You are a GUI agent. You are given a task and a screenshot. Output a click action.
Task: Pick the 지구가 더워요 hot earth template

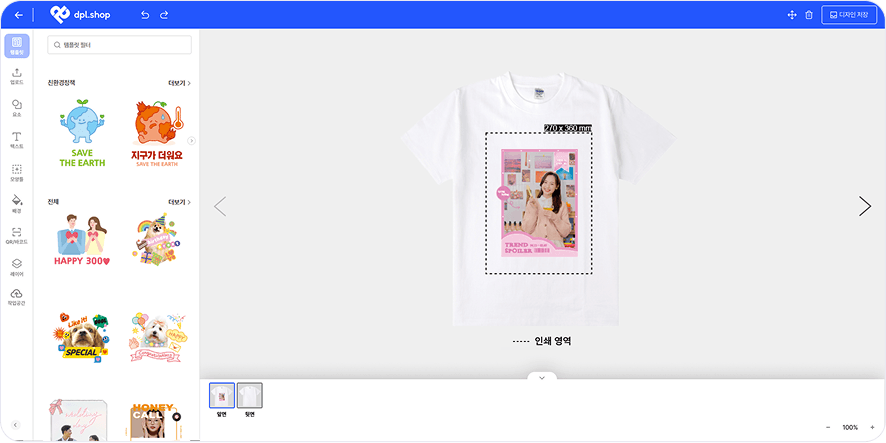pyautogui.click(x=156, y=133)
